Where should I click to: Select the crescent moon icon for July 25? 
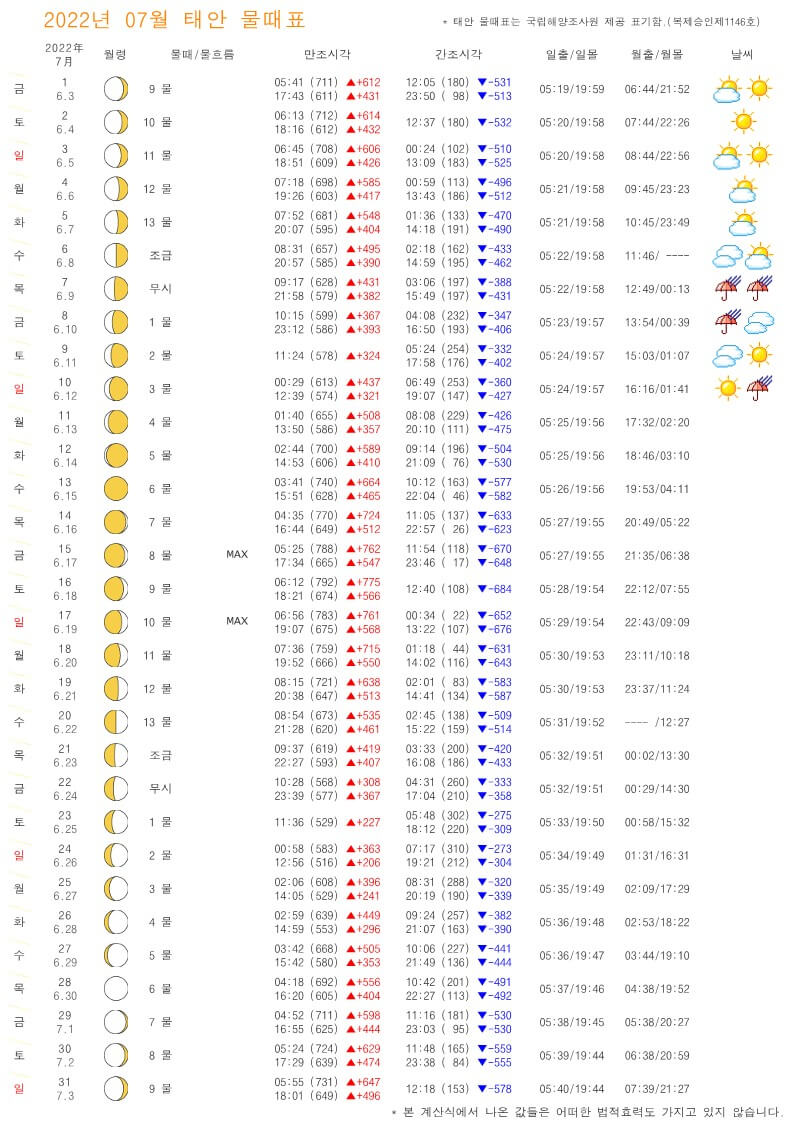click(115, 889)
